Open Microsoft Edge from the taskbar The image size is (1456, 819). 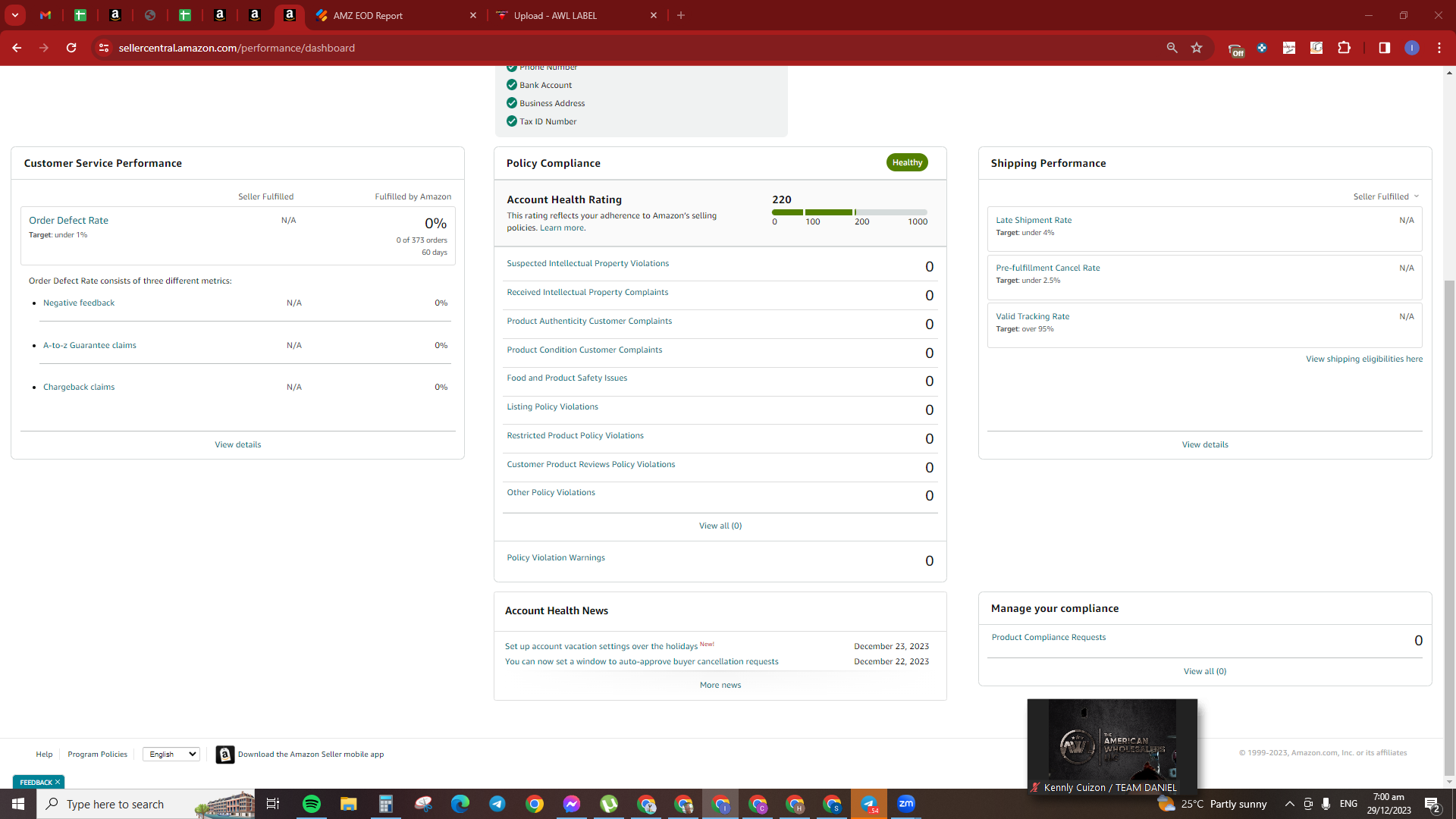(x=460, y=804)
